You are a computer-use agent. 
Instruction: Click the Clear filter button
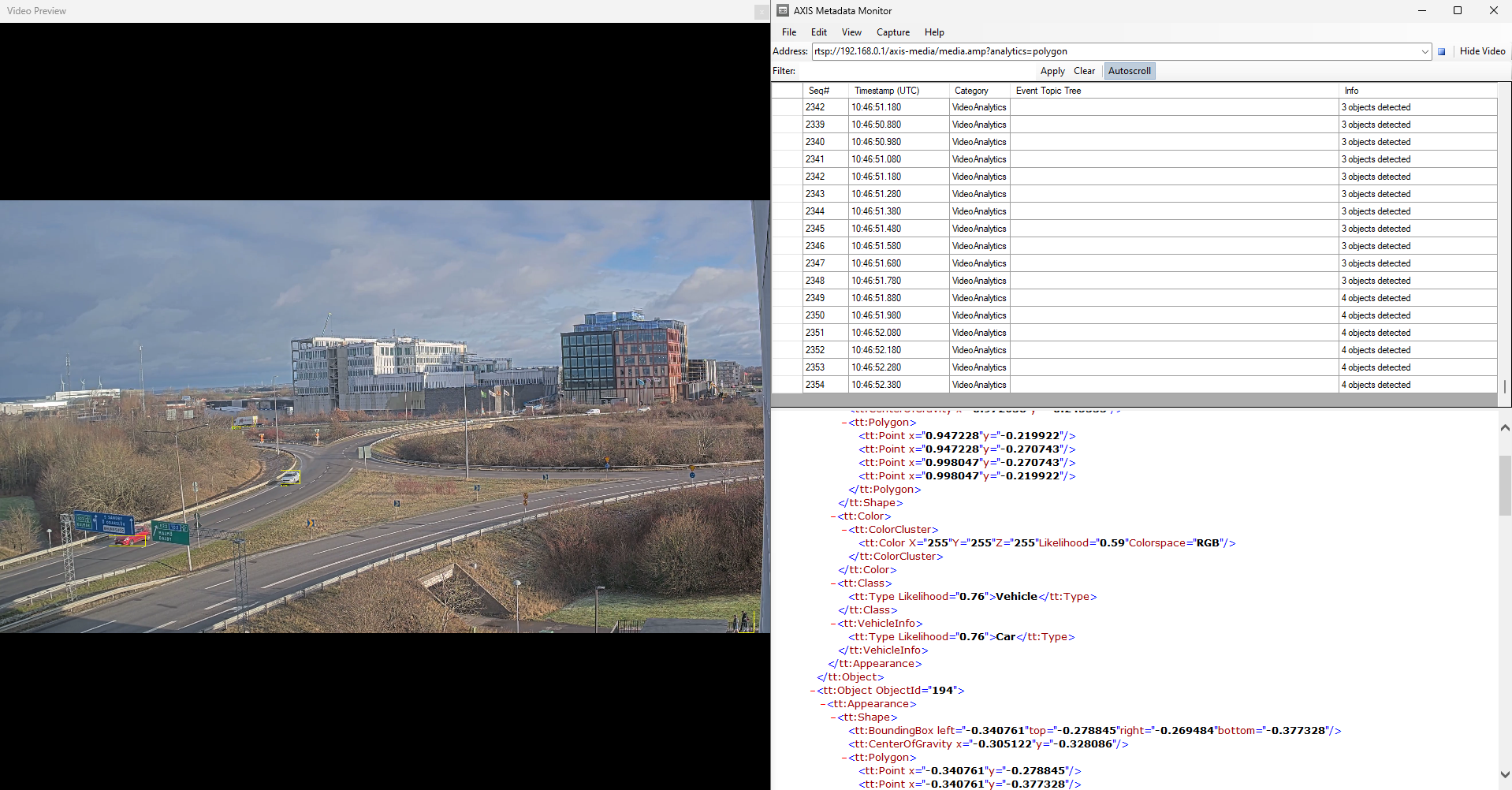1084,71
